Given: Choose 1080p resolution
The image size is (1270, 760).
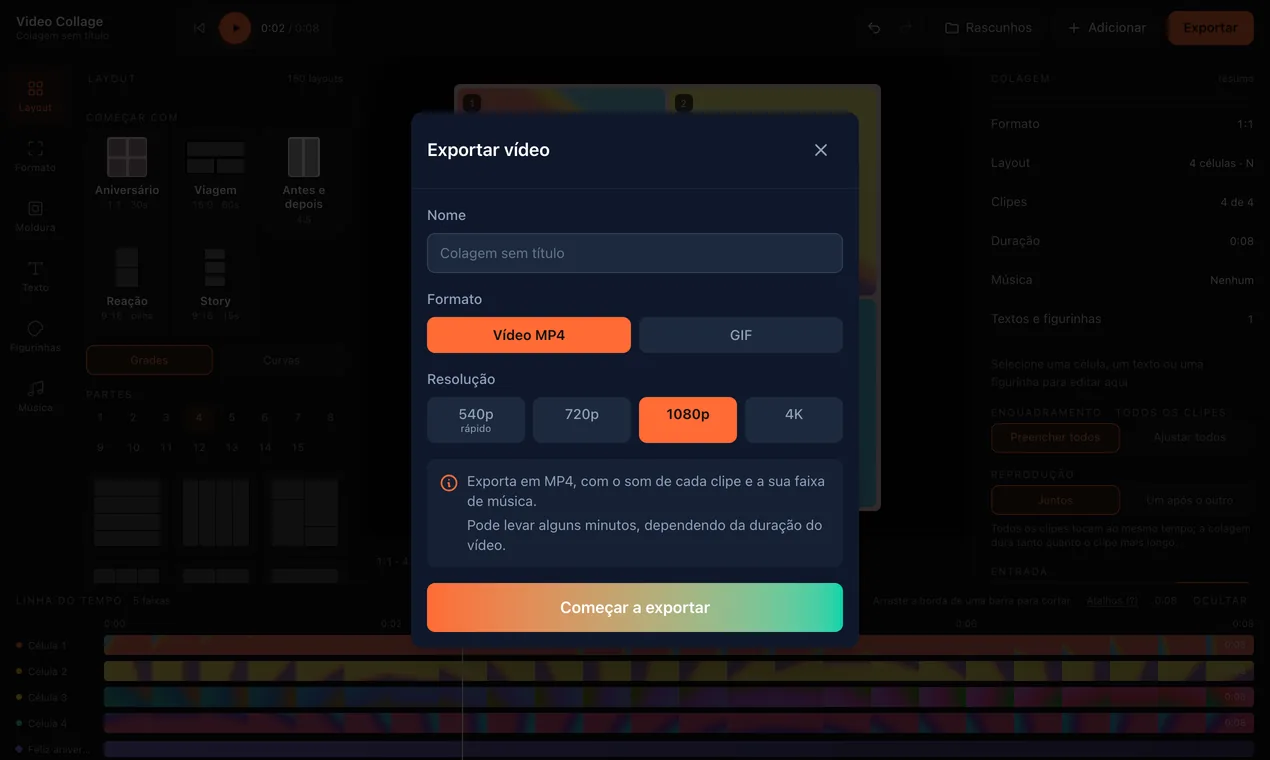Looking at the screenshot, I should click(x=688, y=420).
